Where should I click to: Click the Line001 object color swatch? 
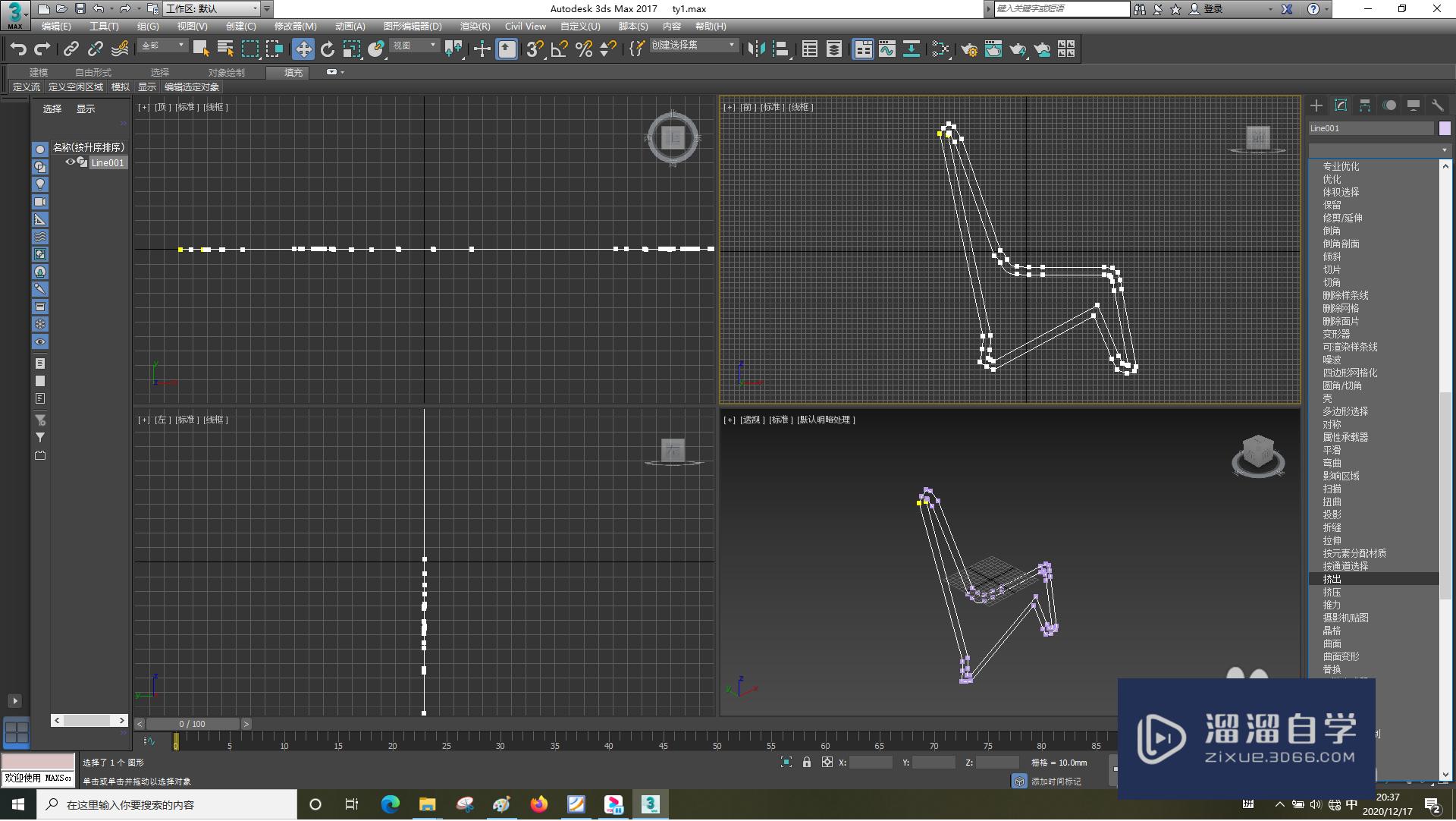(x=1445, y=128)
